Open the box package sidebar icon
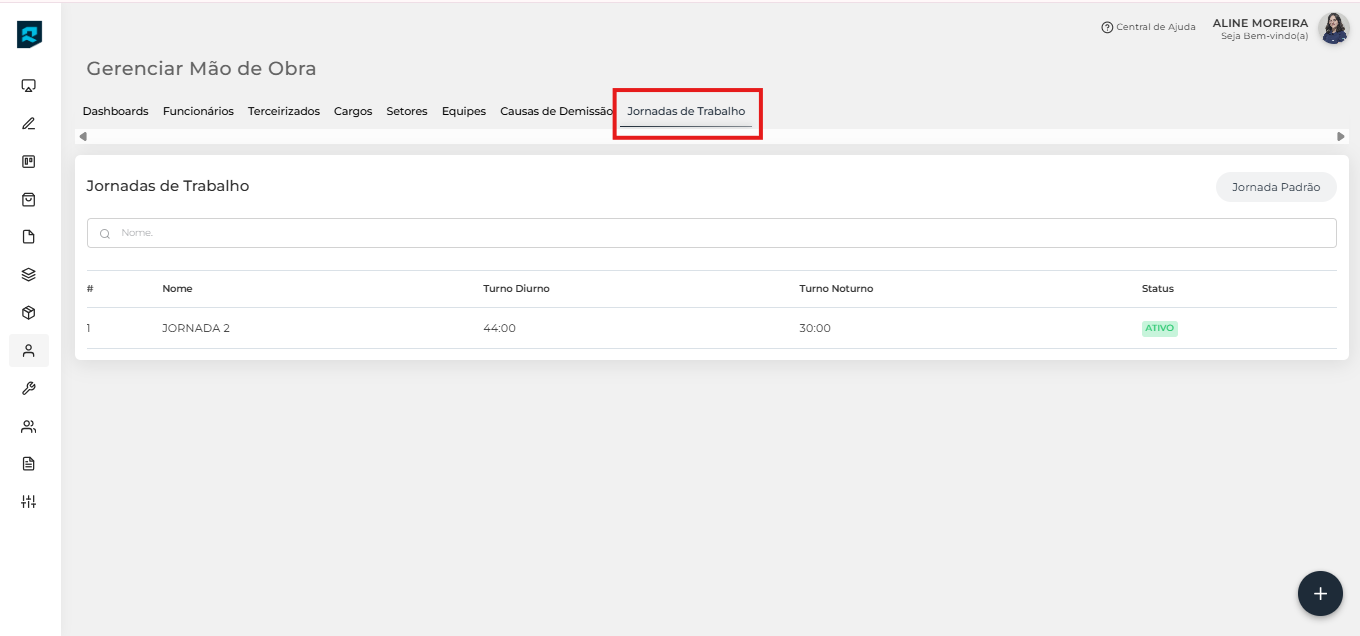The image size is (1360, 636). tap(29, 312)
